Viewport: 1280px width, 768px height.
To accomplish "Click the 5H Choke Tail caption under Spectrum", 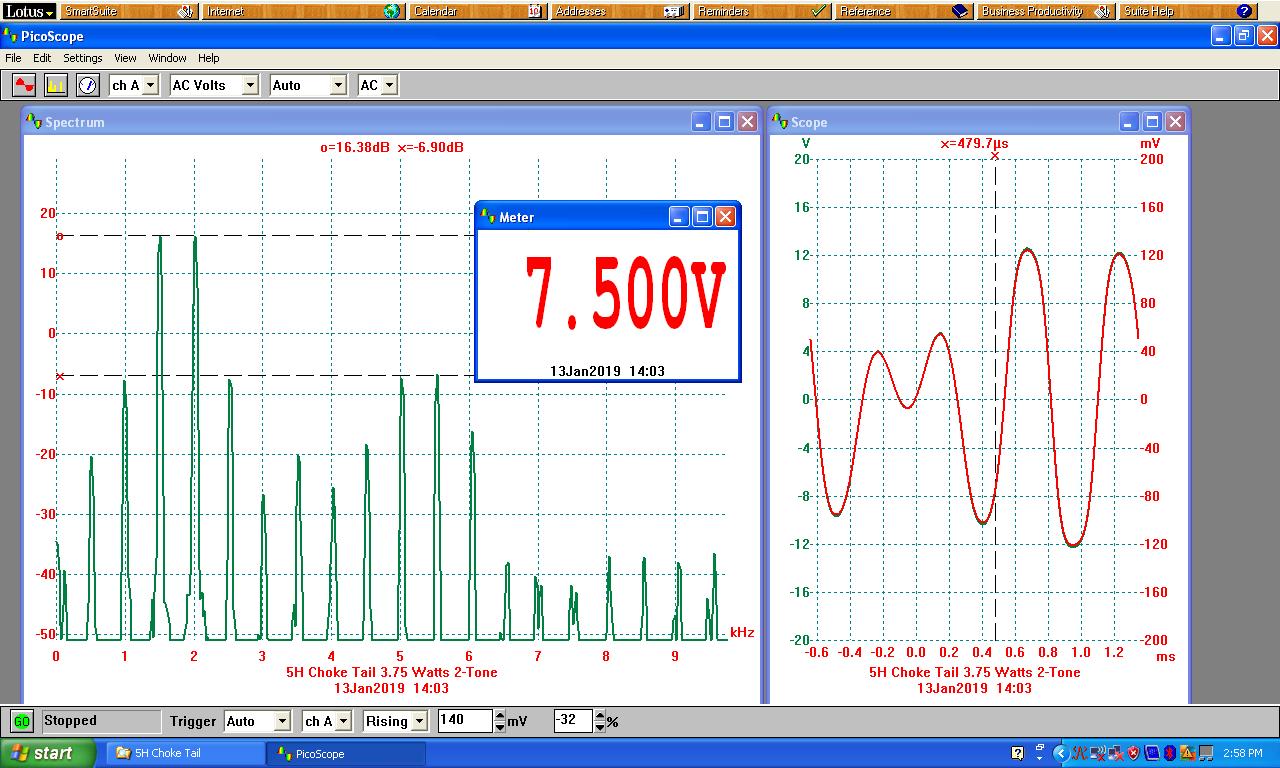I will click(x=392, y=672).
